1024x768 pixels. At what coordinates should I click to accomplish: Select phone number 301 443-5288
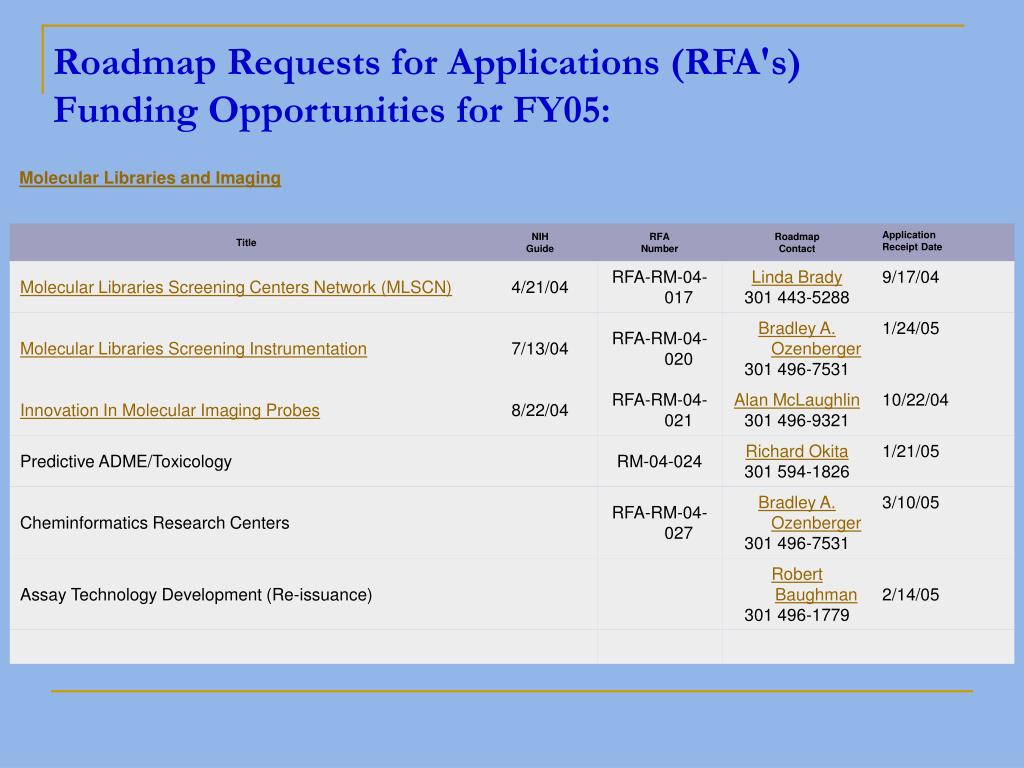point(797,298)
